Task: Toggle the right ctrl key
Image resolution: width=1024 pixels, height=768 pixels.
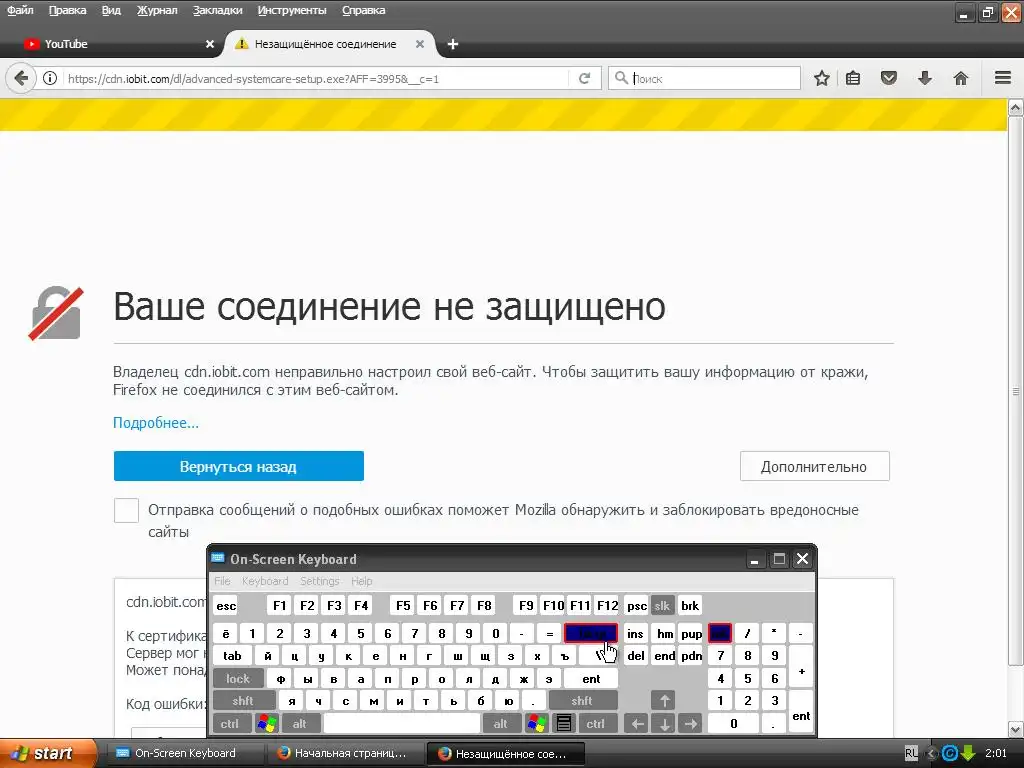Action: coord(596,723)
